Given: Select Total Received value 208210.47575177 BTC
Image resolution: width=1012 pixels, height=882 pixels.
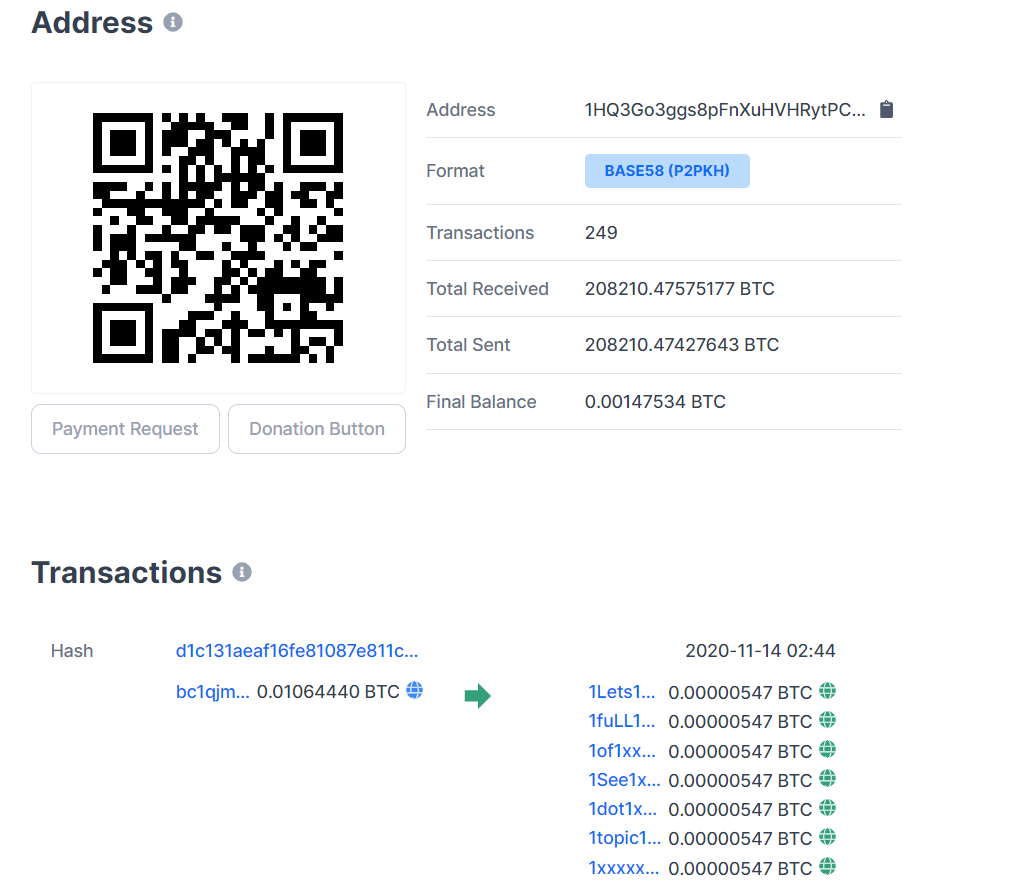Looking at the screenshot, I should 680,289.
